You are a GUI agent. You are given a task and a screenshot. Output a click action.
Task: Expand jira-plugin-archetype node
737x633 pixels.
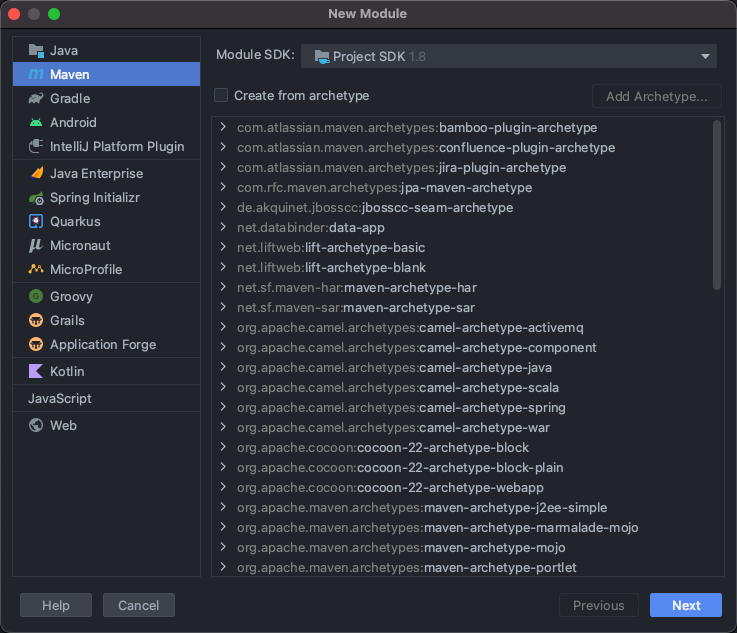click(223, 167)
